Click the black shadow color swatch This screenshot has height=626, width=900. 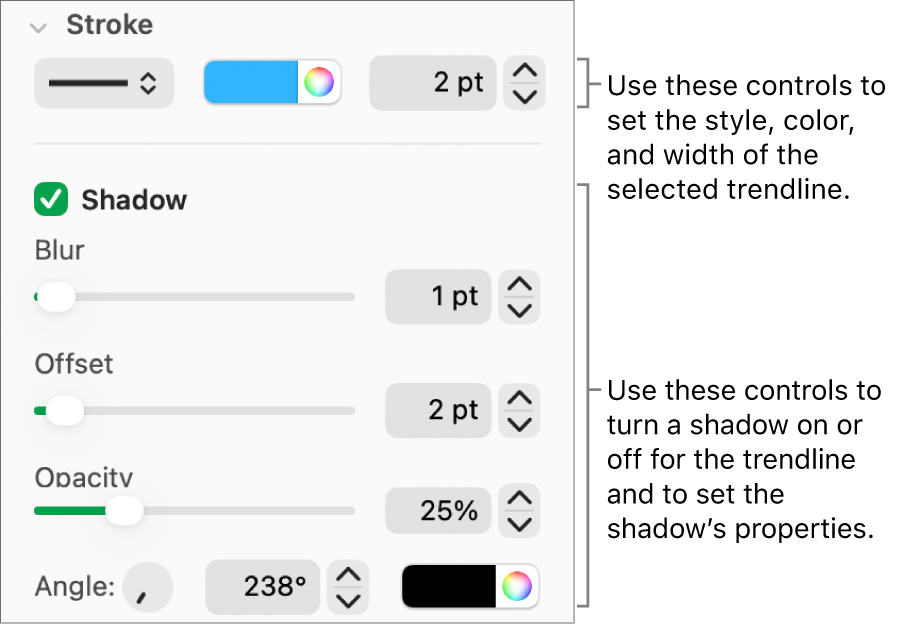pyautogui.click(x=450, y=588)
